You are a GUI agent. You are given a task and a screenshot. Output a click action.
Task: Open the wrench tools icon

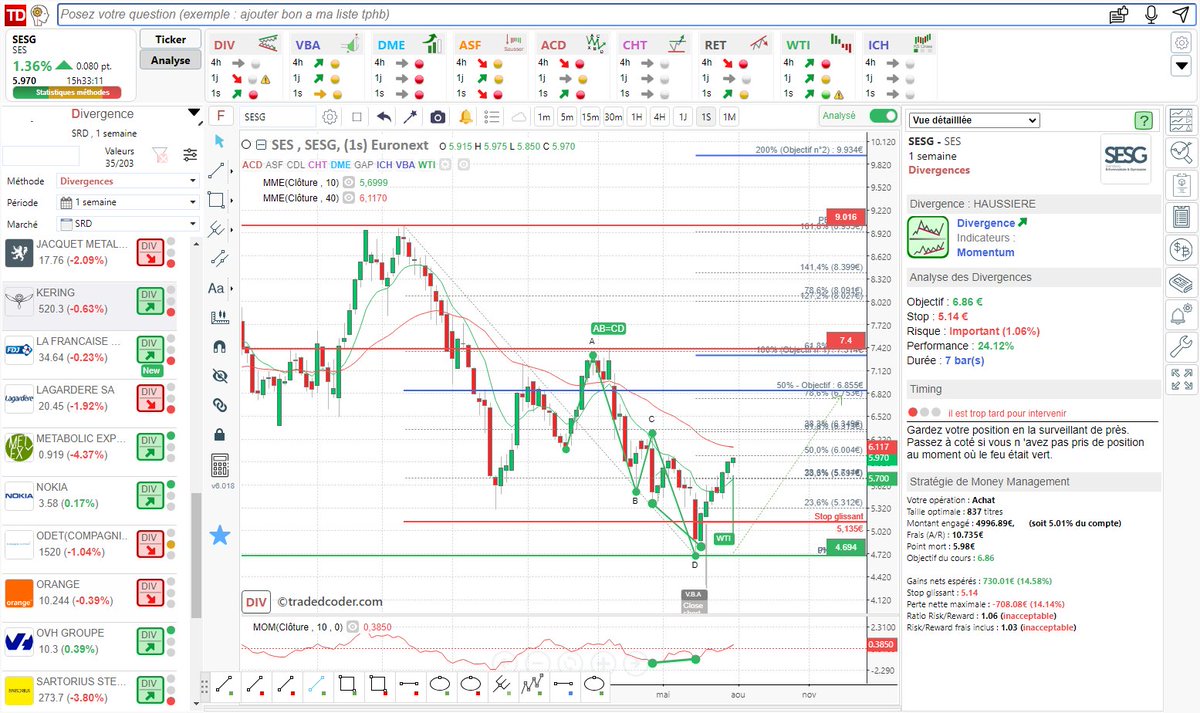point(1182,347)
